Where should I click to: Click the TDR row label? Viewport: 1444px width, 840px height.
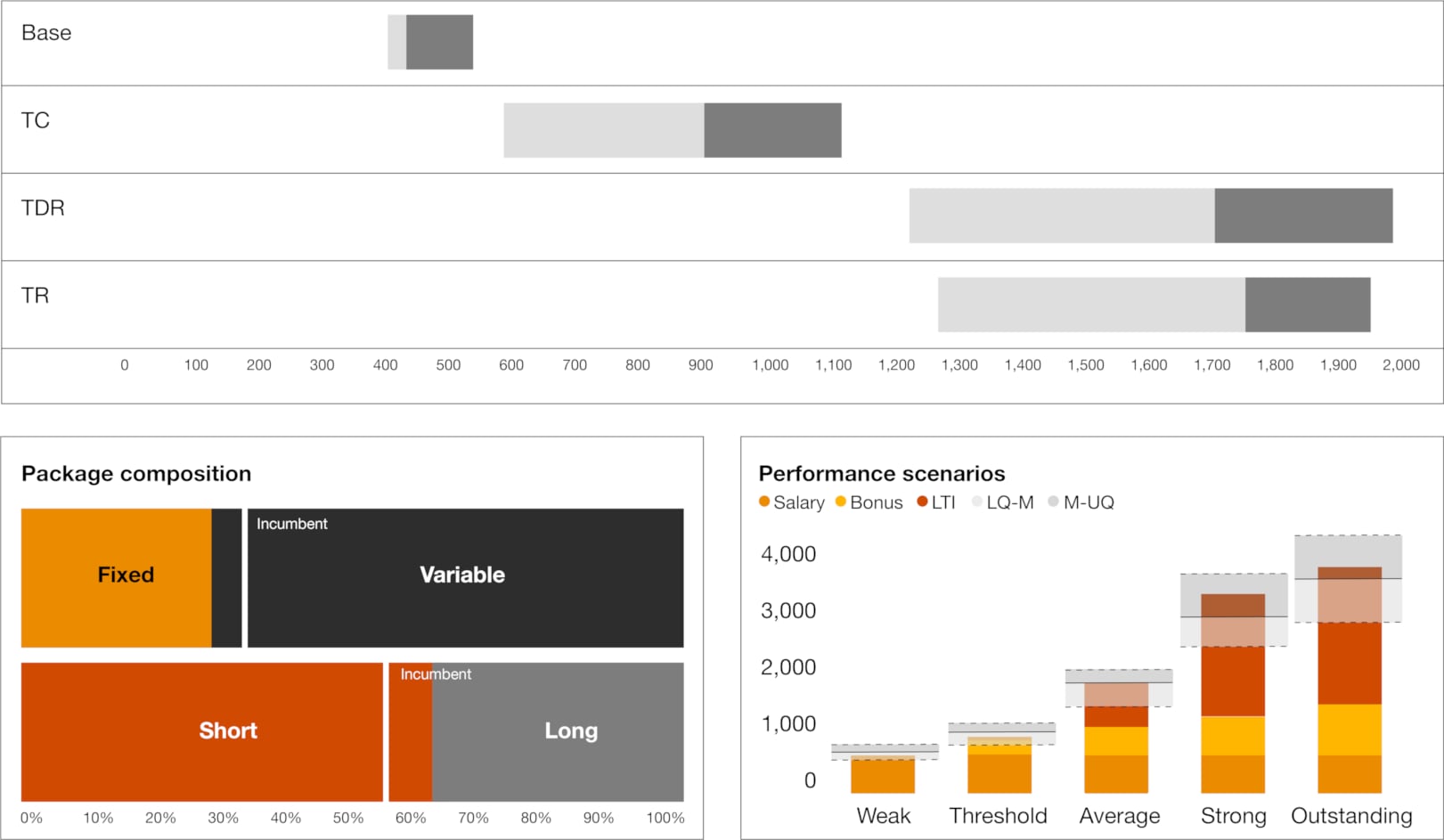[x=43, y=208]
